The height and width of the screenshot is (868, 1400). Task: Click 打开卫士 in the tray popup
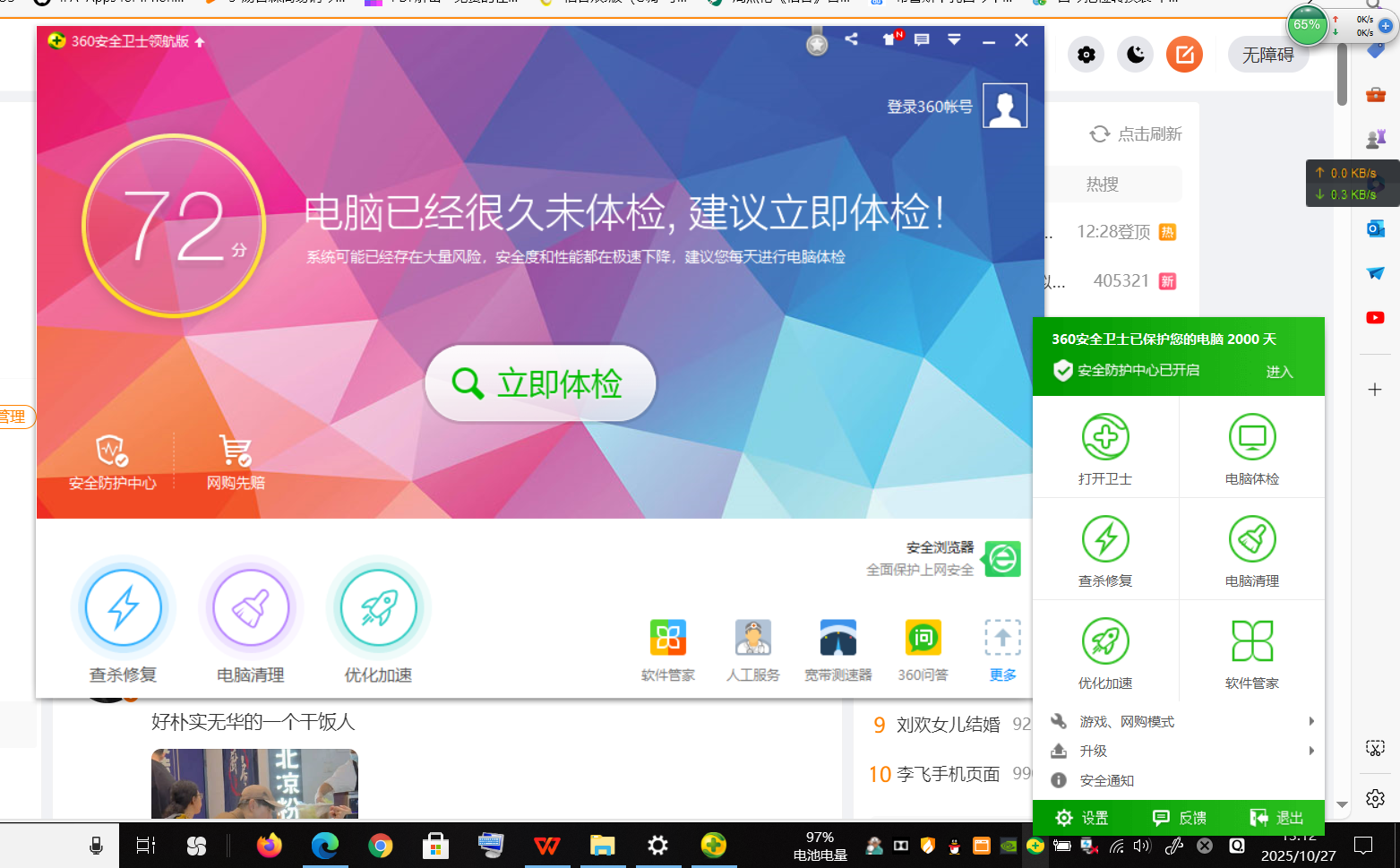(x=1105, y=450)
